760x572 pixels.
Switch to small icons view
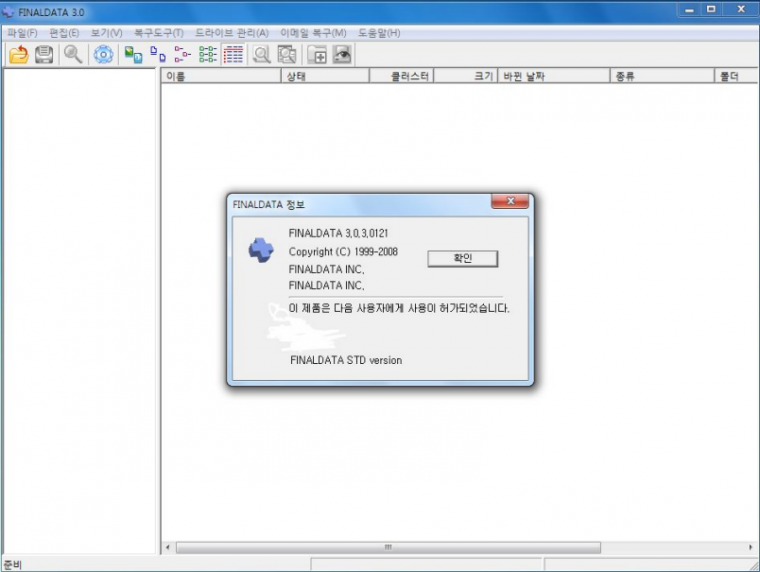point(158,55)
